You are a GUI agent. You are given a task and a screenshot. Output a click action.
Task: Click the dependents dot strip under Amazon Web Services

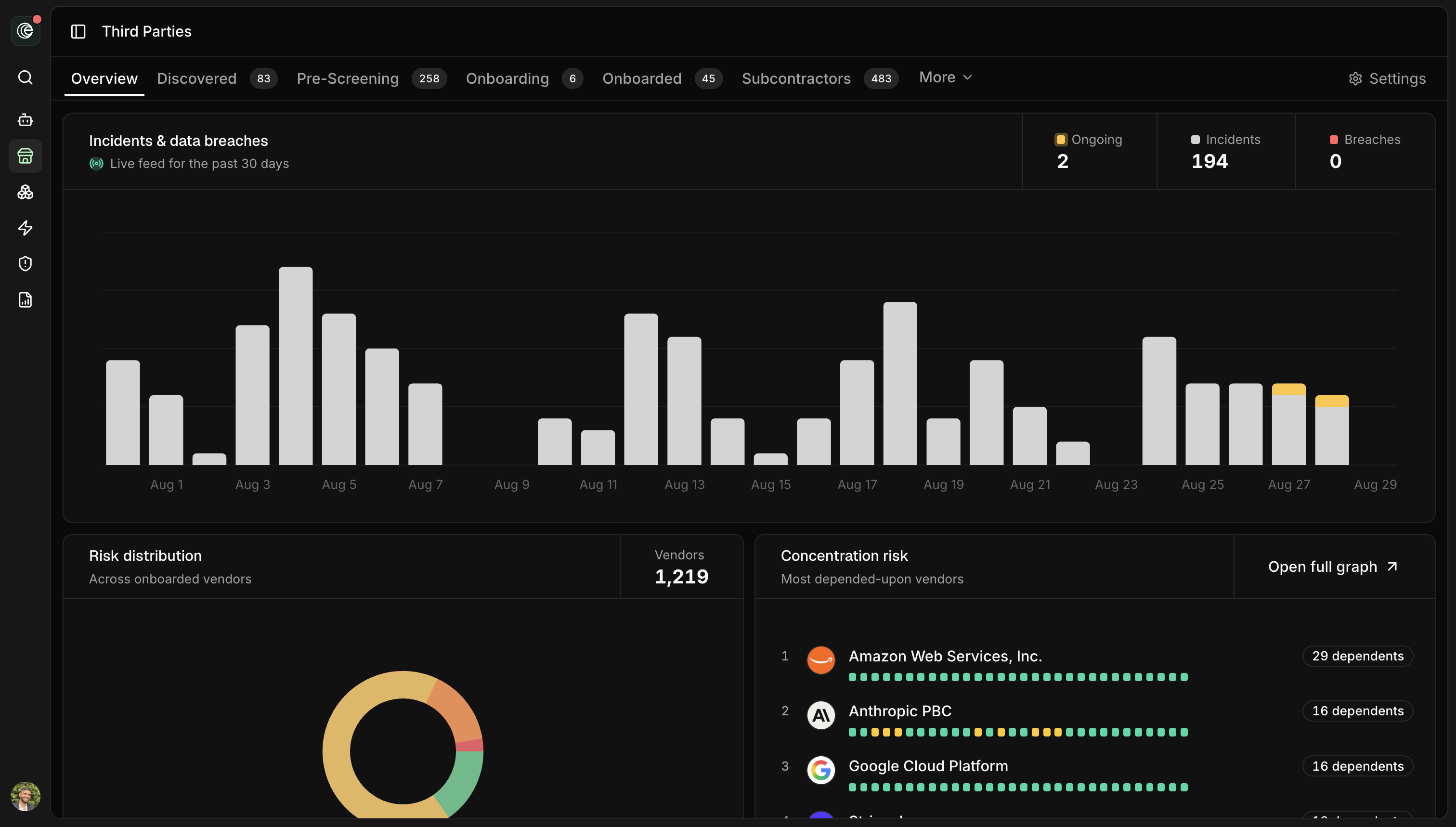pos(1018,677)
